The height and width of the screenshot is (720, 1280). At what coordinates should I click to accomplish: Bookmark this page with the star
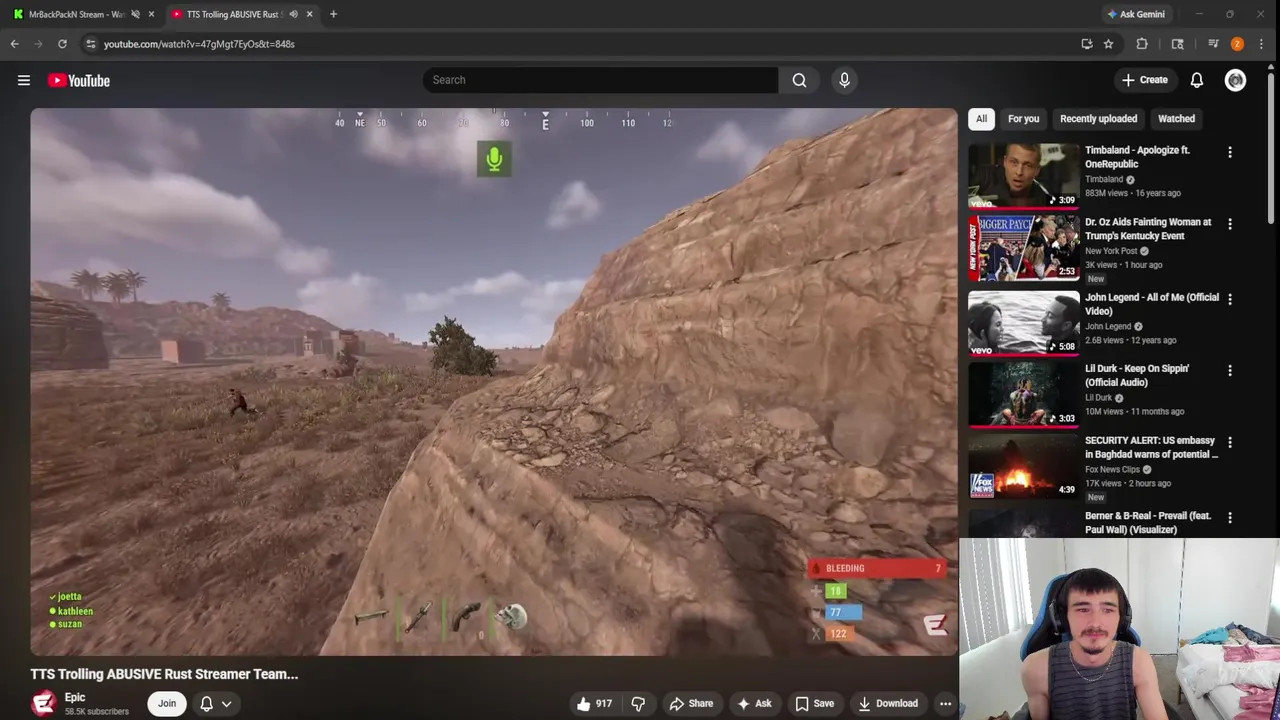[x=1108, y=44]
